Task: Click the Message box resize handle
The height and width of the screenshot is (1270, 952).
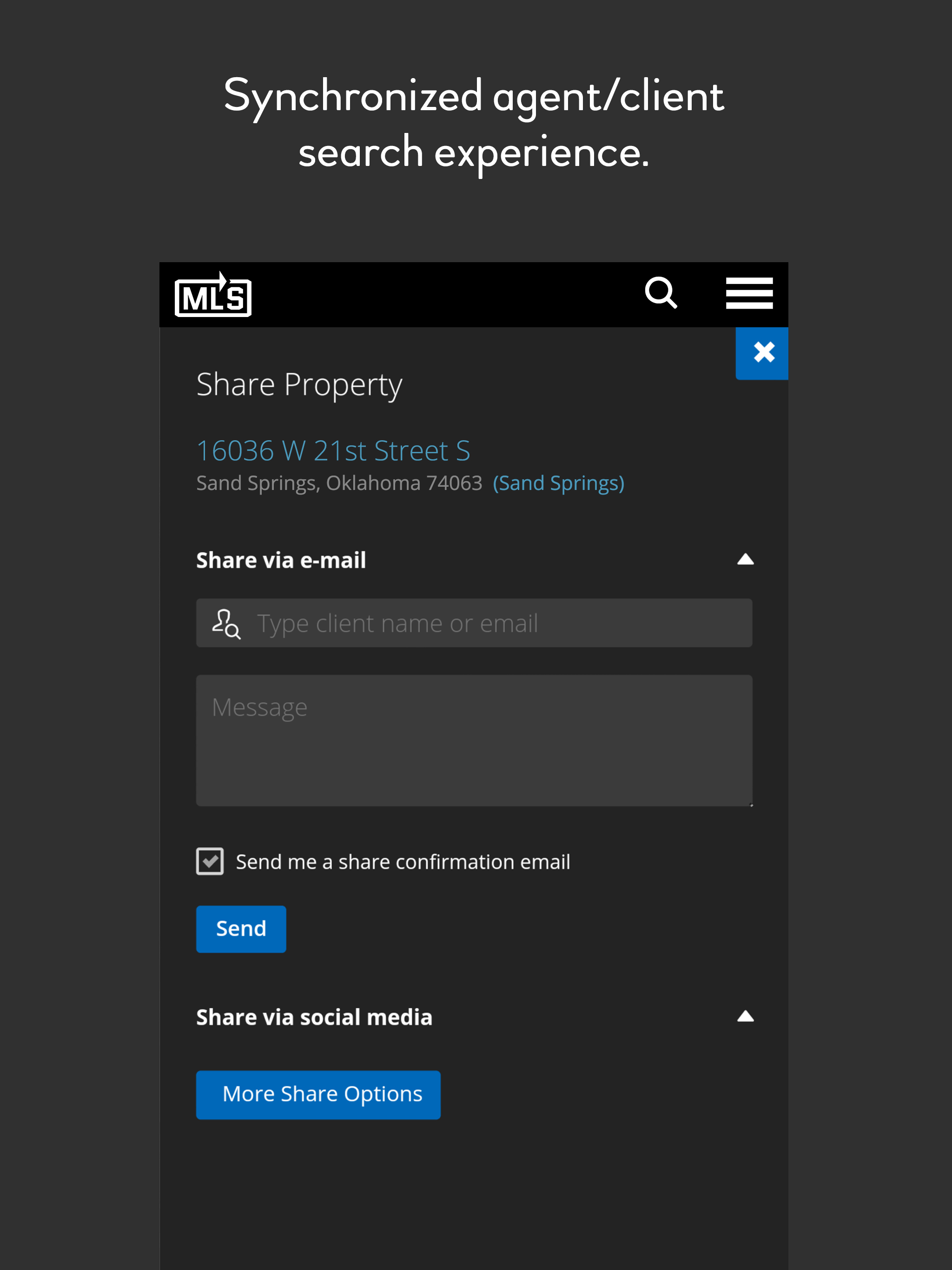Action: coord(750,804)
